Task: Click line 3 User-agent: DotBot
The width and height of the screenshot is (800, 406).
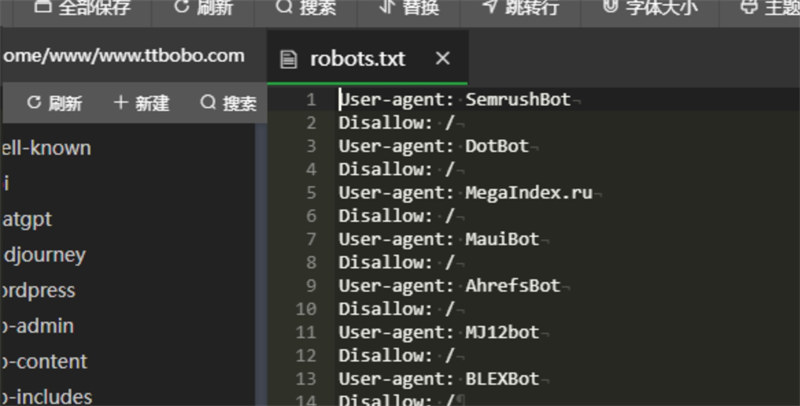Action: tap(434, 146)
